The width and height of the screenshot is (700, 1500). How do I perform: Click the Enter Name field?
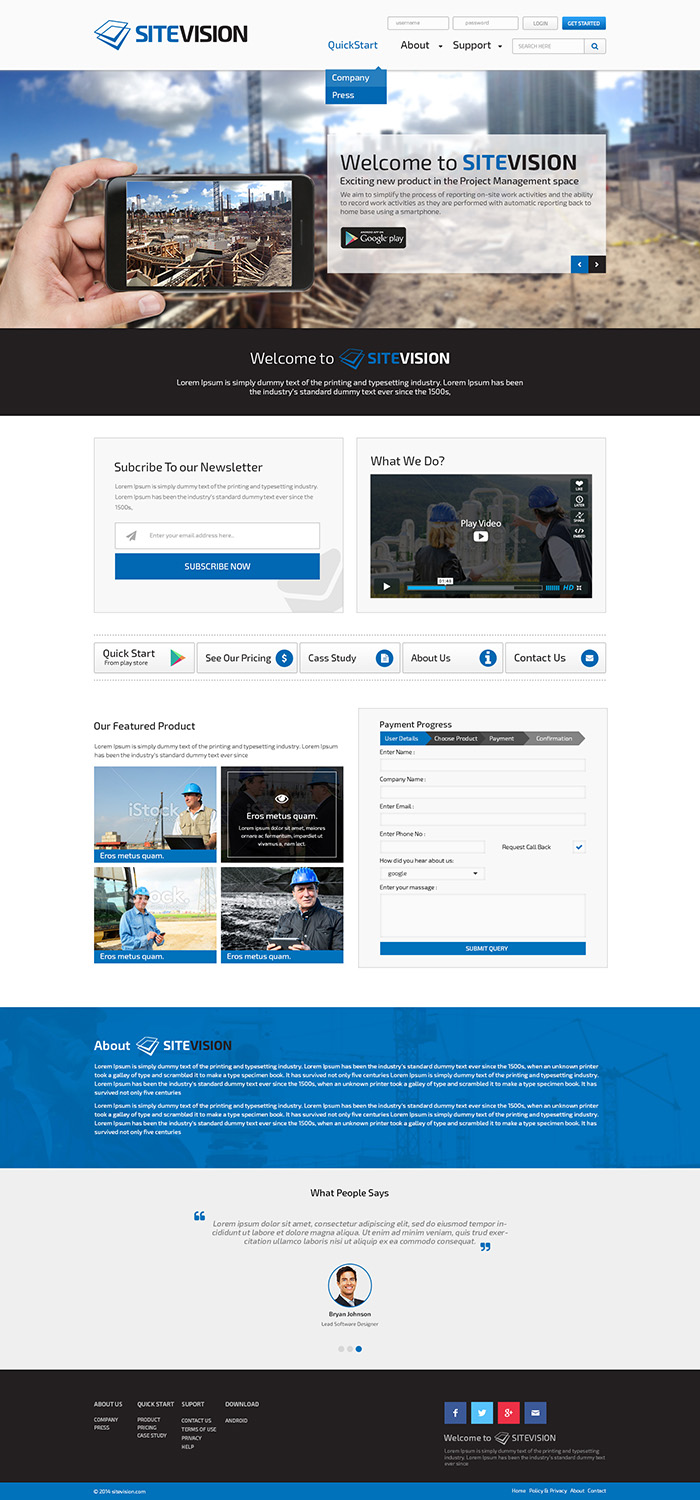tap(483, 765)
